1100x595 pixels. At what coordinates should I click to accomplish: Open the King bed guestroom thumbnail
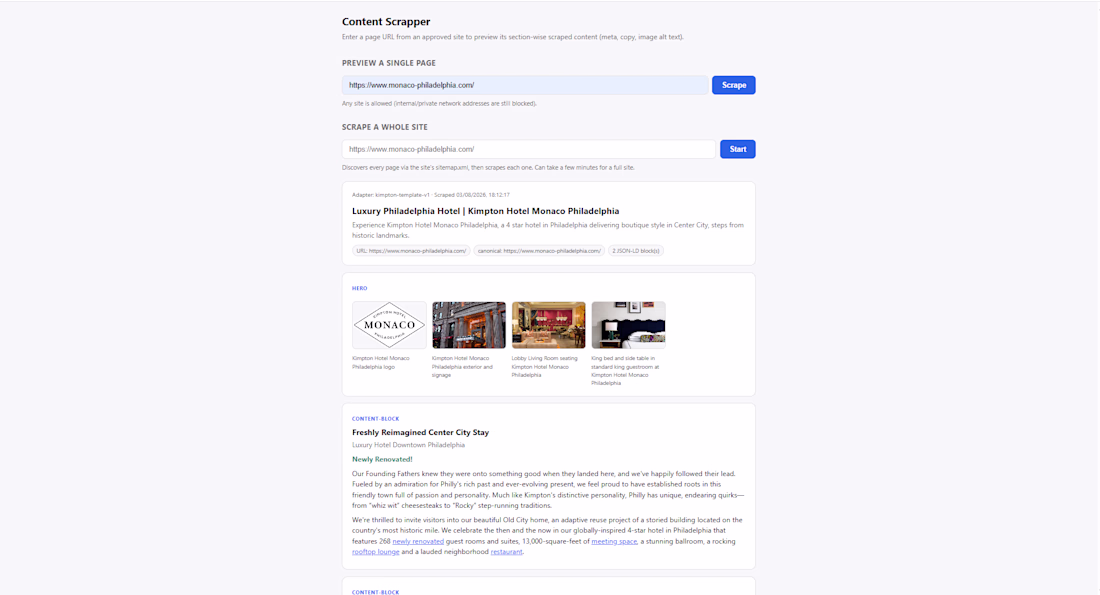click(629, 325)
